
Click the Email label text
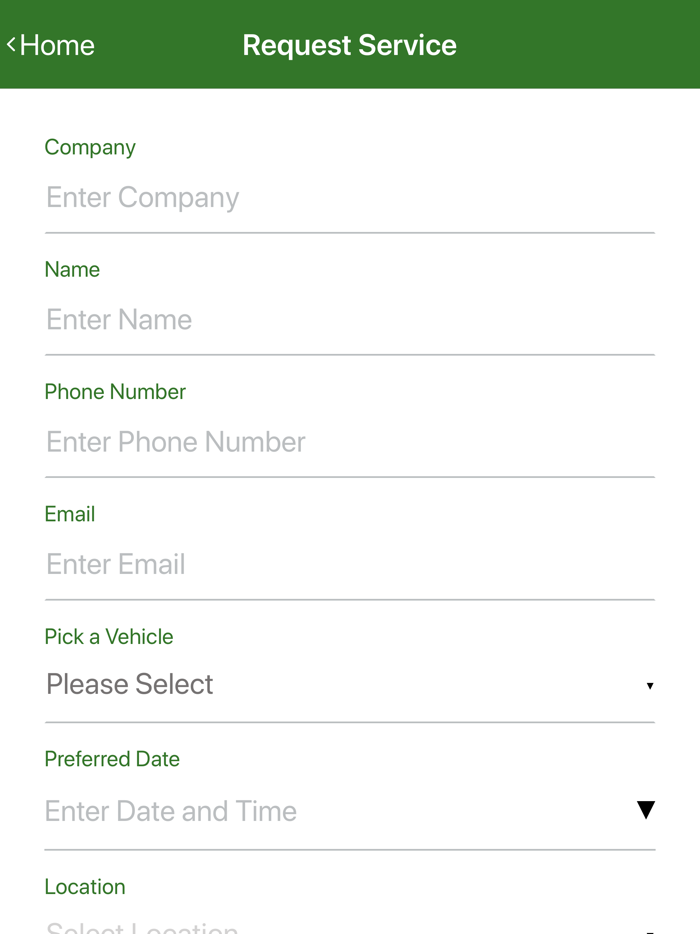tap(69, 514)
